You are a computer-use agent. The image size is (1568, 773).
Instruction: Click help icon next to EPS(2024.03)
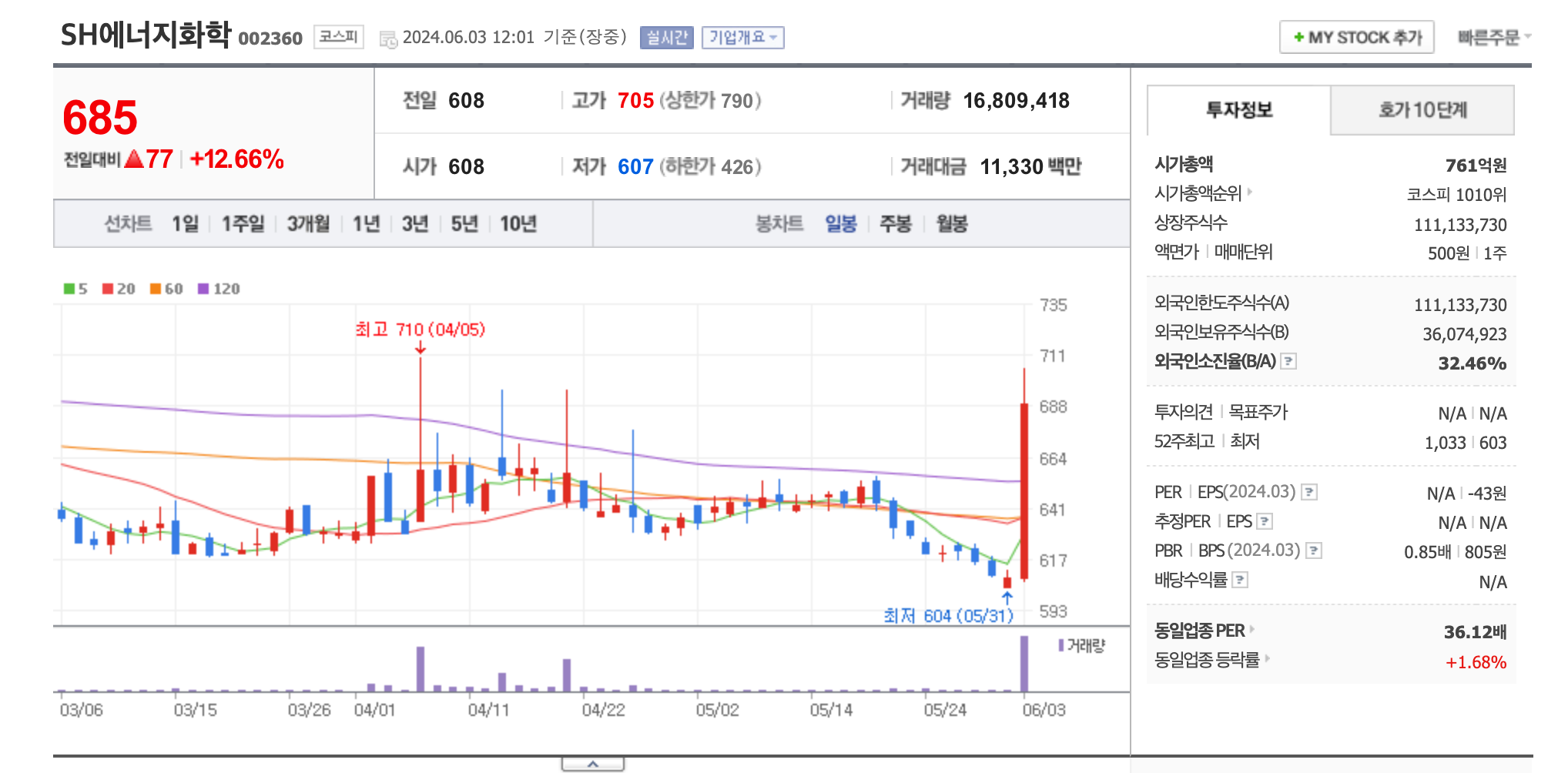tap(1309, 492)
